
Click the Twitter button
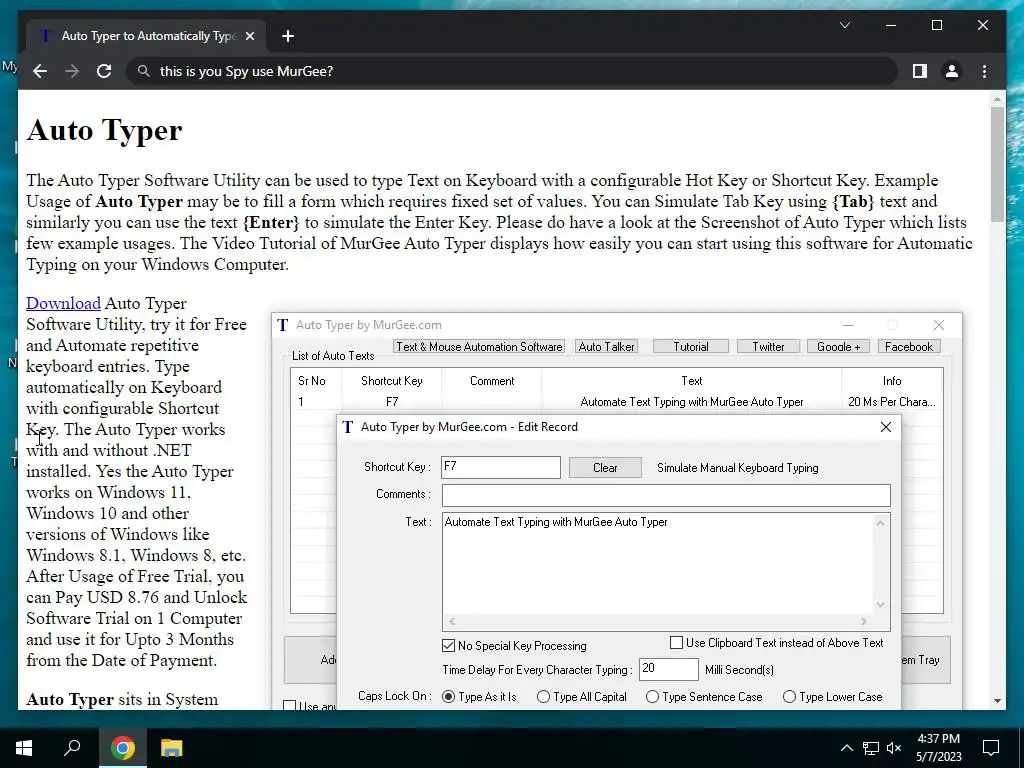pyautogui.click(x=768, y=347)
